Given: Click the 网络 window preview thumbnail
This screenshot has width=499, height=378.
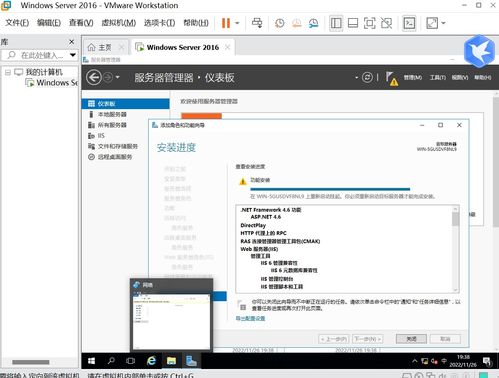Looking at the screenshot, I should 171,315.
